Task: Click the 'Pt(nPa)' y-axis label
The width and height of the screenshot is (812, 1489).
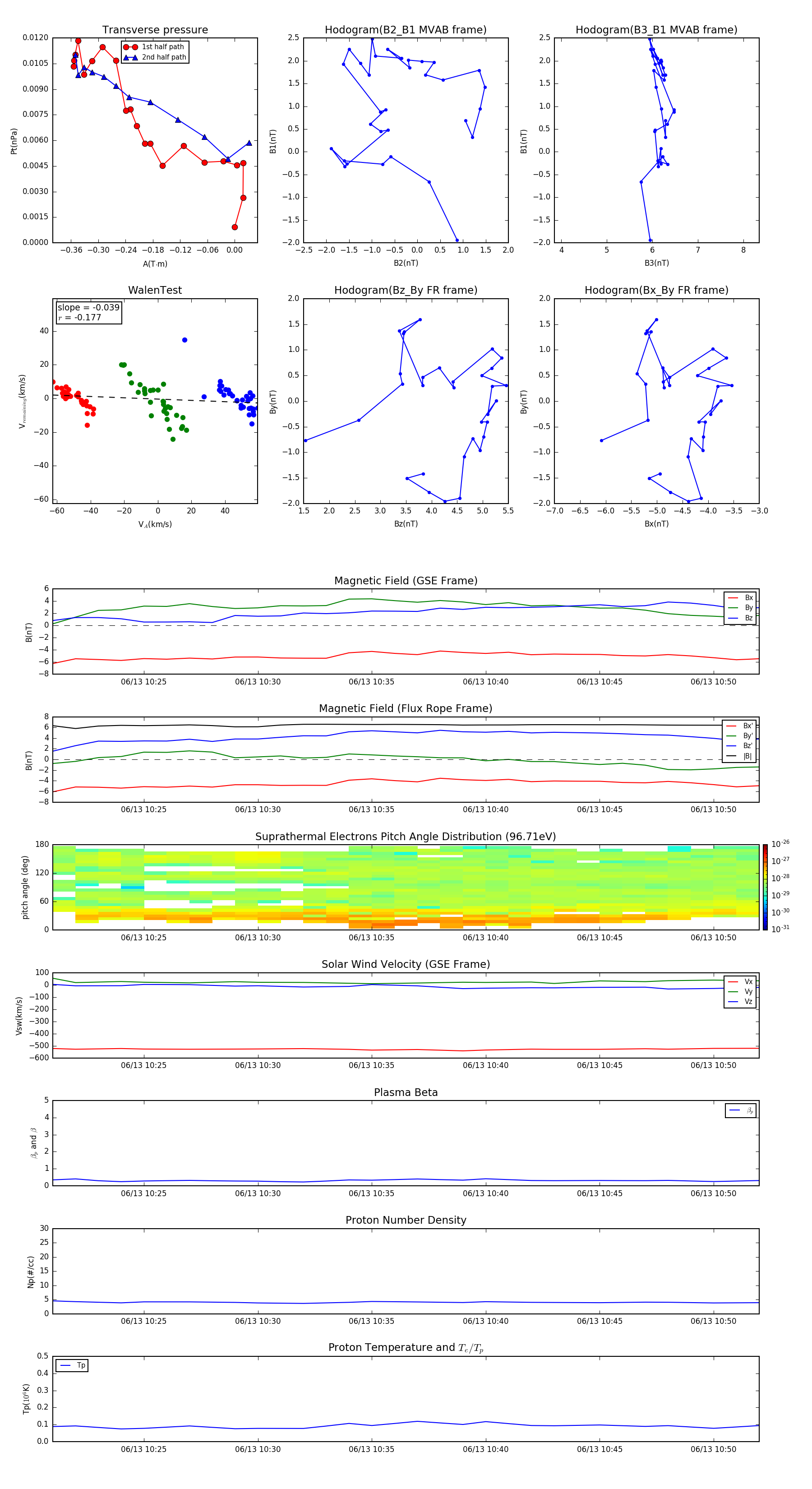Action: (x=14, y=141)
